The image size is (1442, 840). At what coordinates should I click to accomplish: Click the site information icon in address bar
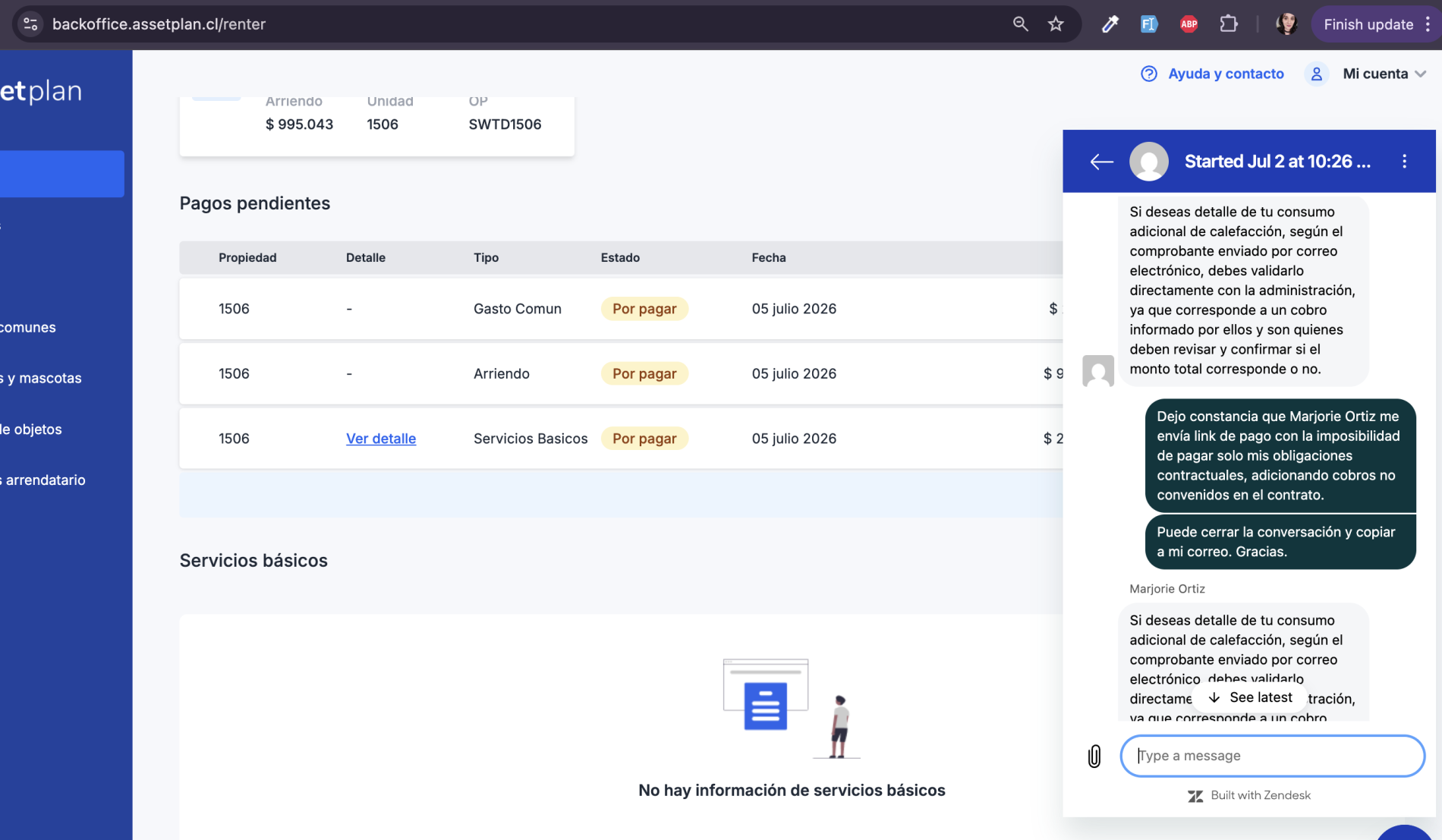(30, 24)
